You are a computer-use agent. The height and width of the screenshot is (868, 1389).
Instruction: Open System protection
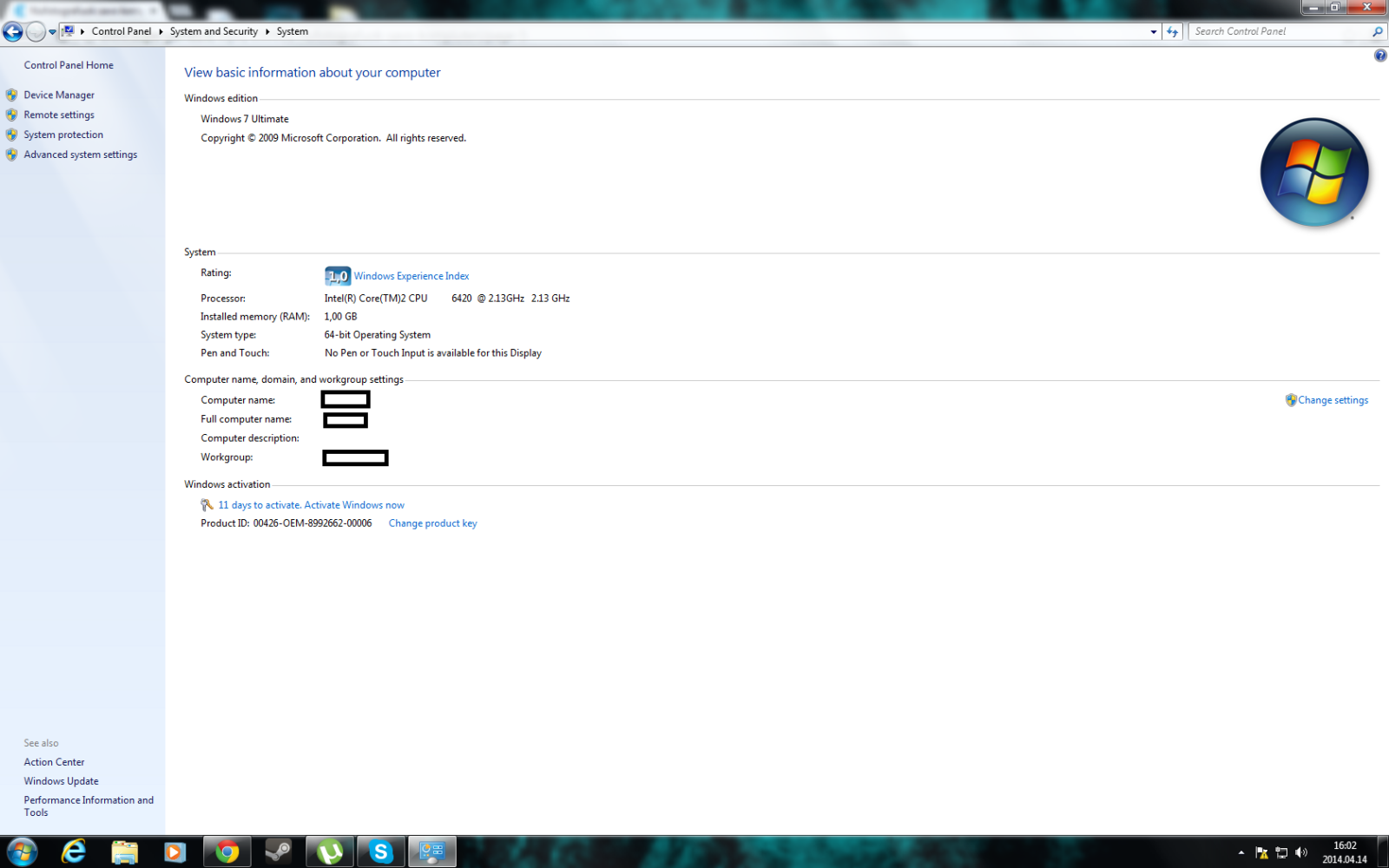pos(63,135)
